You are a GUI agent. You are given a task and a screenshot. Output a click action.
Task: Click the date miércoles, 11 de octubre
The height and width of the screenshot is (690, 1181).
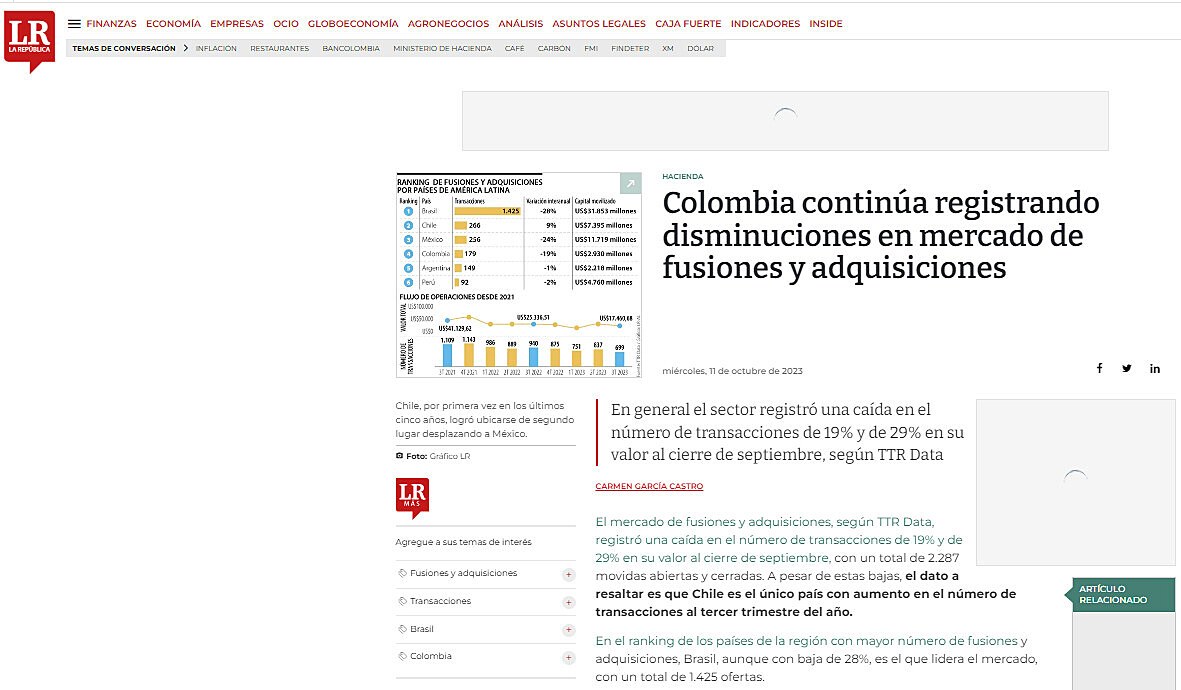732,371
